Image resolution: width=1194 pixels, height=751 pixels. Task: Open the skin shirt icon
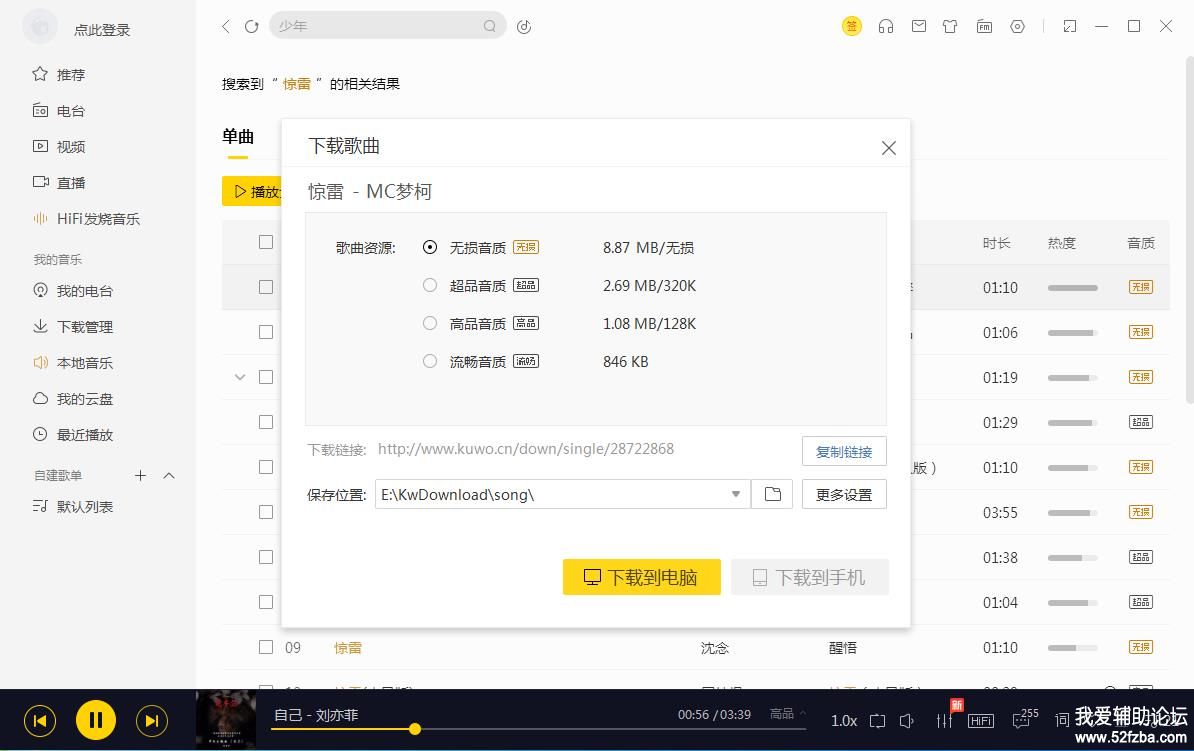(x=950, y=27)
